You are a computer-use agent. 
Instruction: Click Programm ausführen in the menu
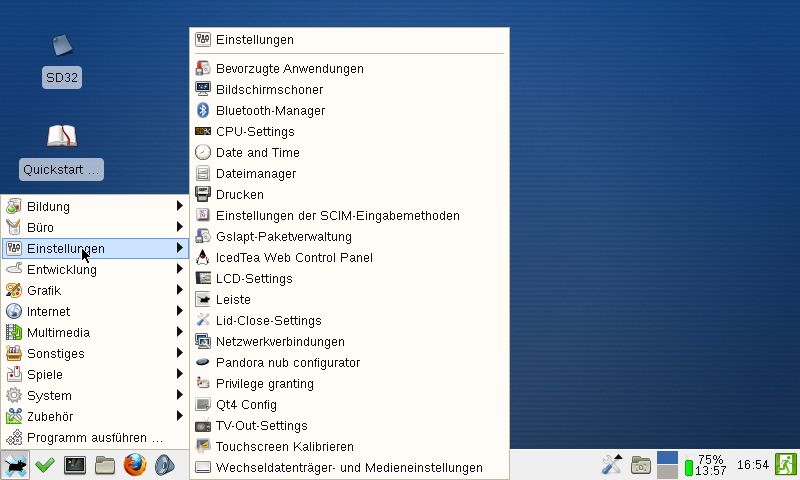pyautogui.click(x=94, y=438)
